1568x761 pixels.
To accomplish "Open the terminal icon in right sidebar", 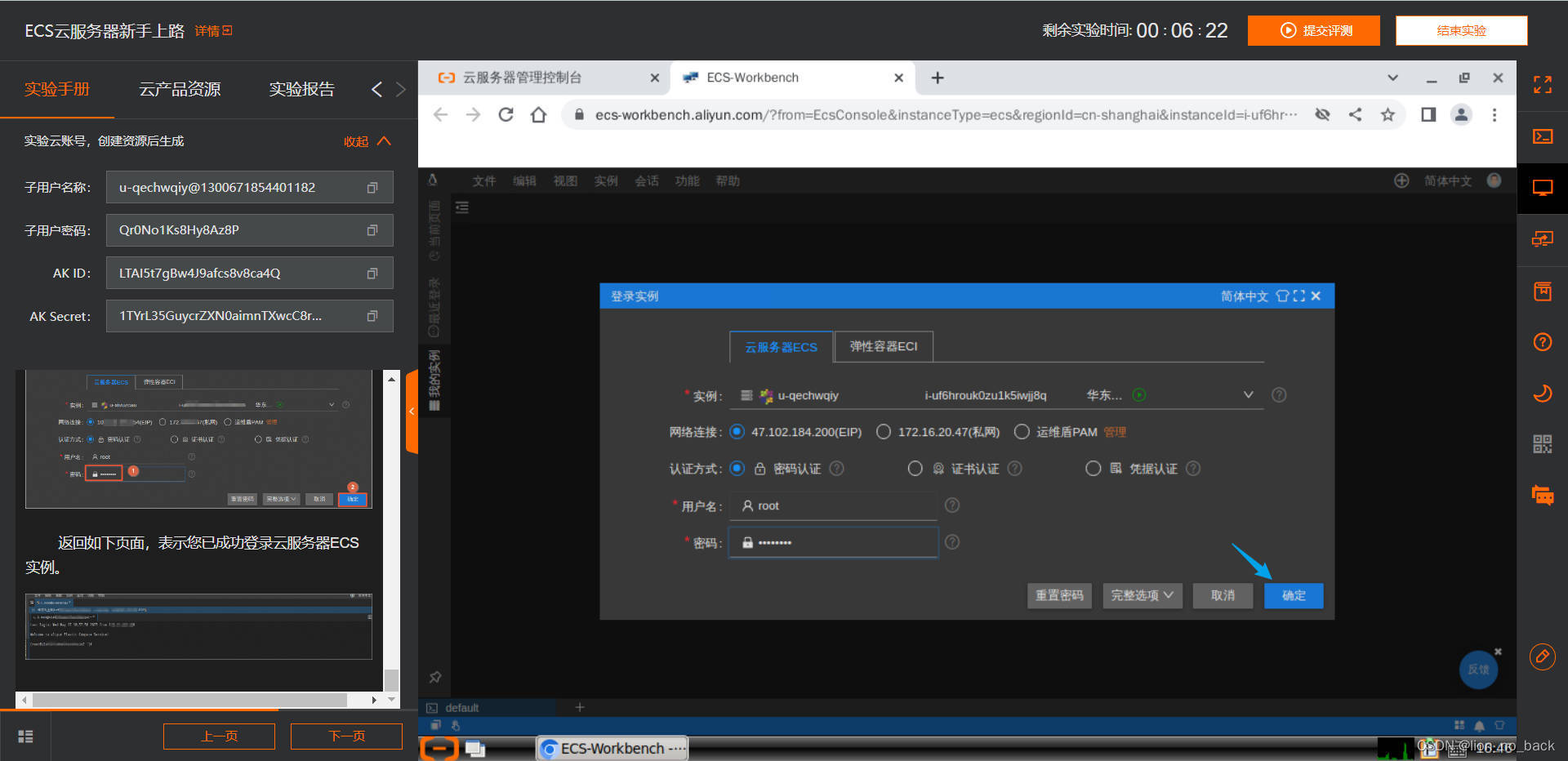I will (x=1542, y=136).
